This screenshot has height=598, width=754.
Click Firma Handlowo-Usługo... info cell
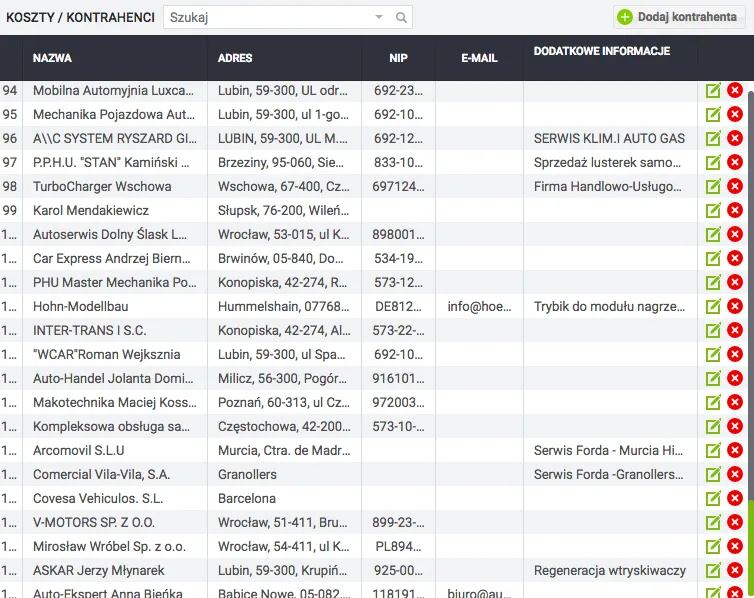click(610, 187)
